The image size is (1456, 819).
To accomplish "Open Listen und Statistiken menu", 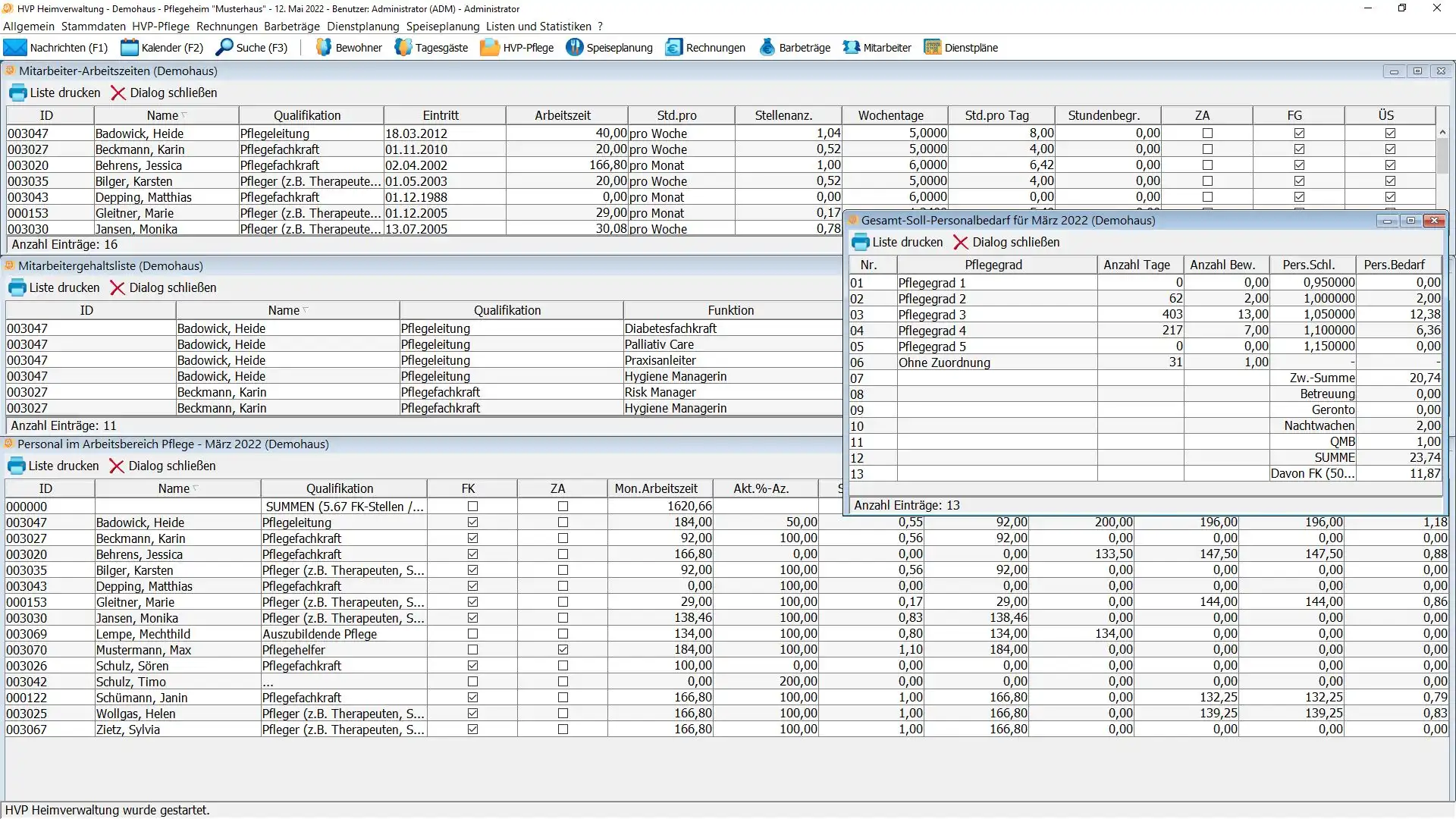I will [x=538, y=27].
